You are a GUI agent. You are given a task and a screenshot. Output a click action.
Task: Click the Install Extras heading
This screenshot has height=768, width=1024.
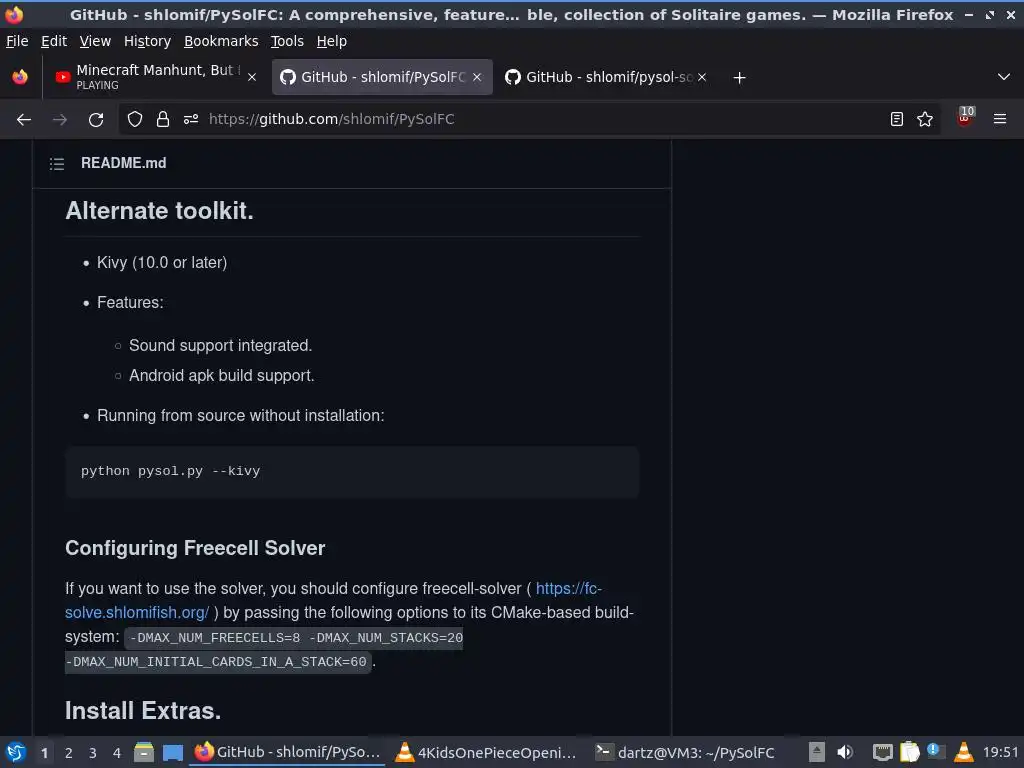point(143,711)
